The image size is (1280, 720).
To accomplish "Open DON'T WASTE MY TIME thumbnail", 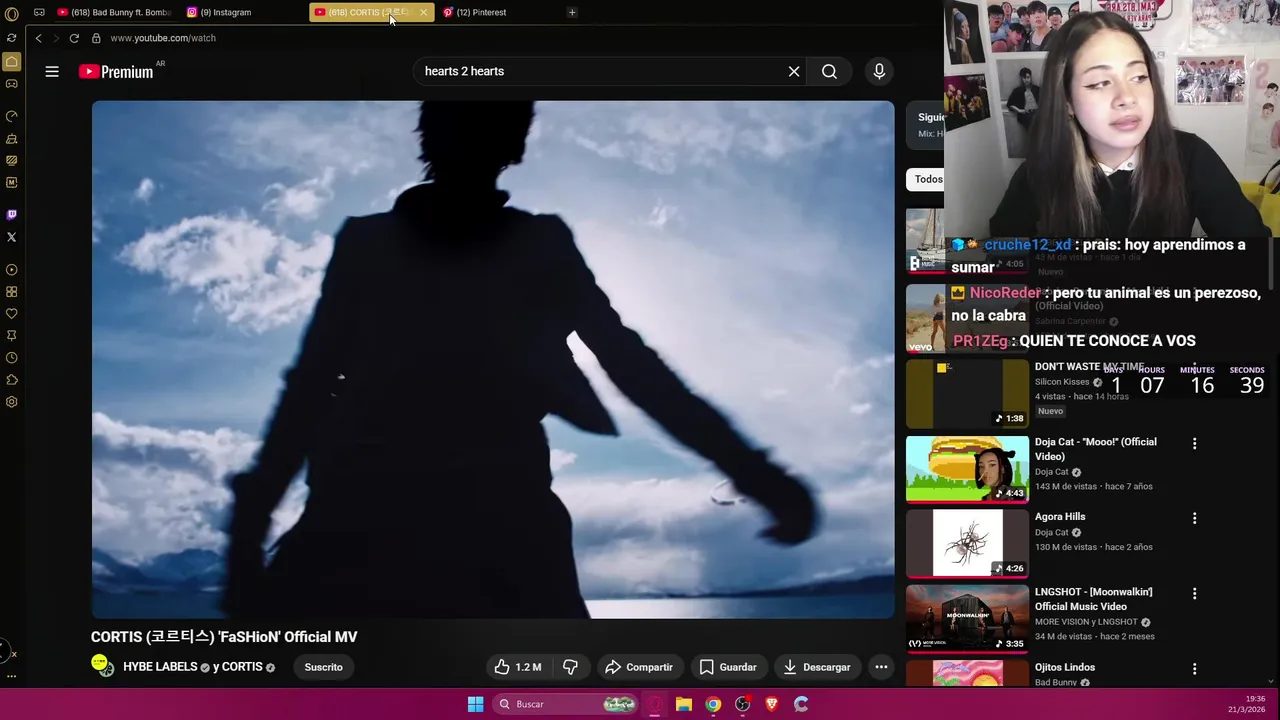I will coord(967,393).
